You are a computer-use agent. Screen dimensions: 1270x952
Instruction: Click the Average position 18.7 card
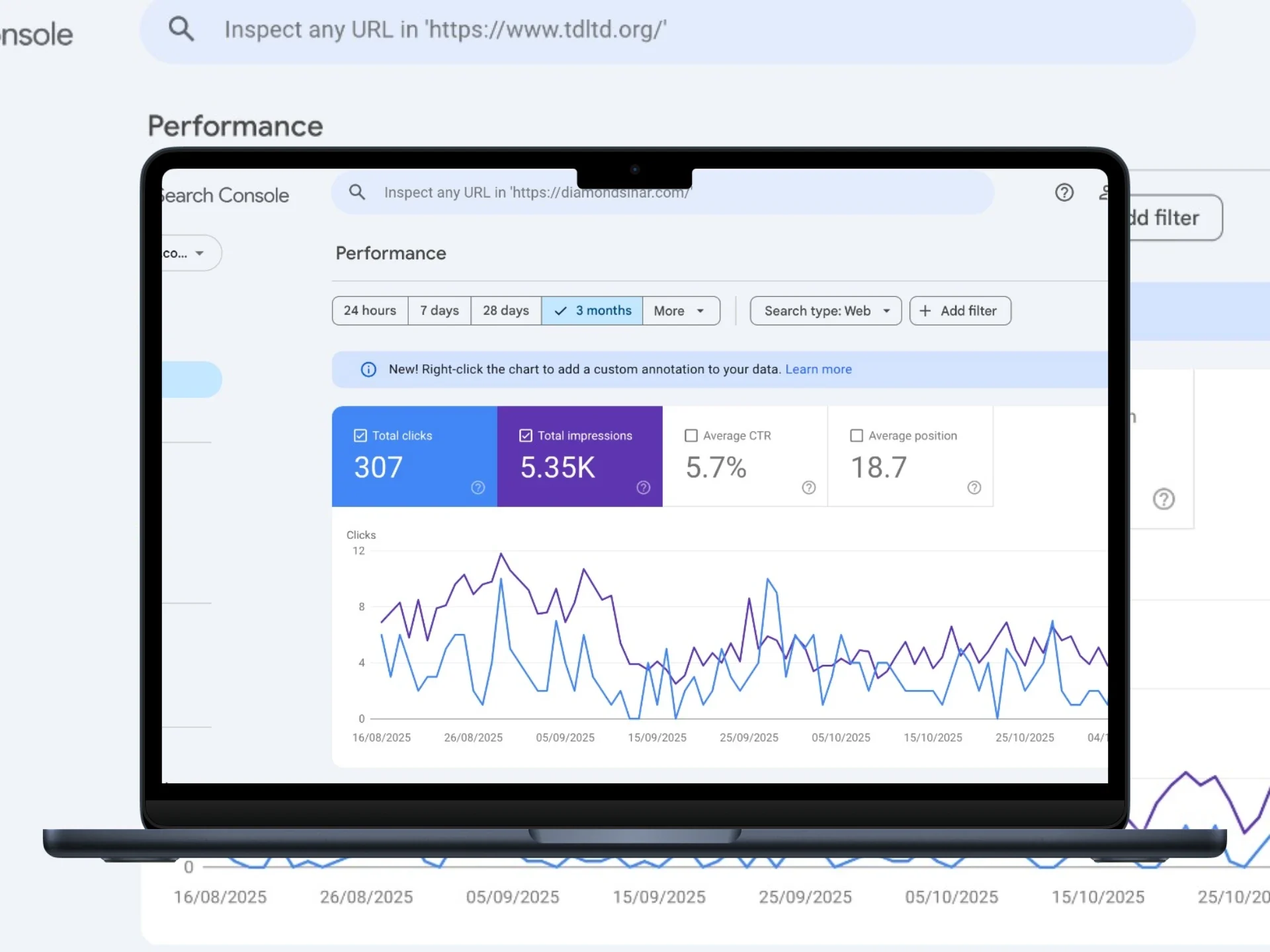[x=910, y=456]
